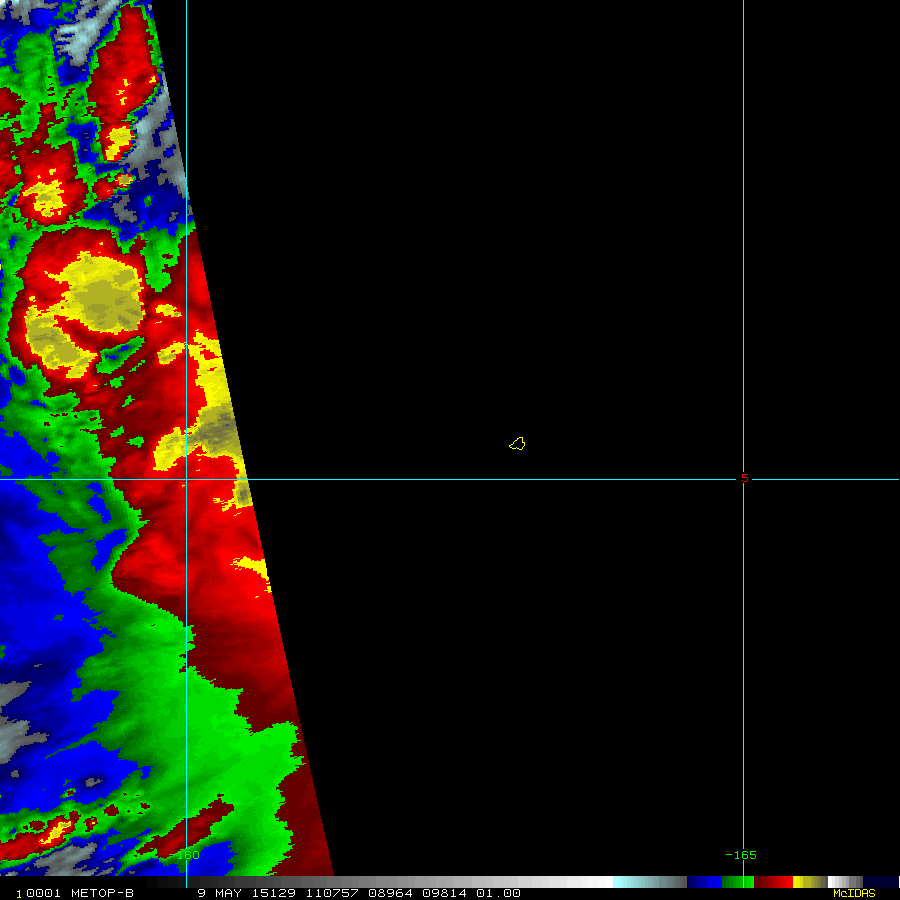Viewport: 900px width, 900px height.
Task: Select the 01.00 resolution value
Action: click(500, 893)
